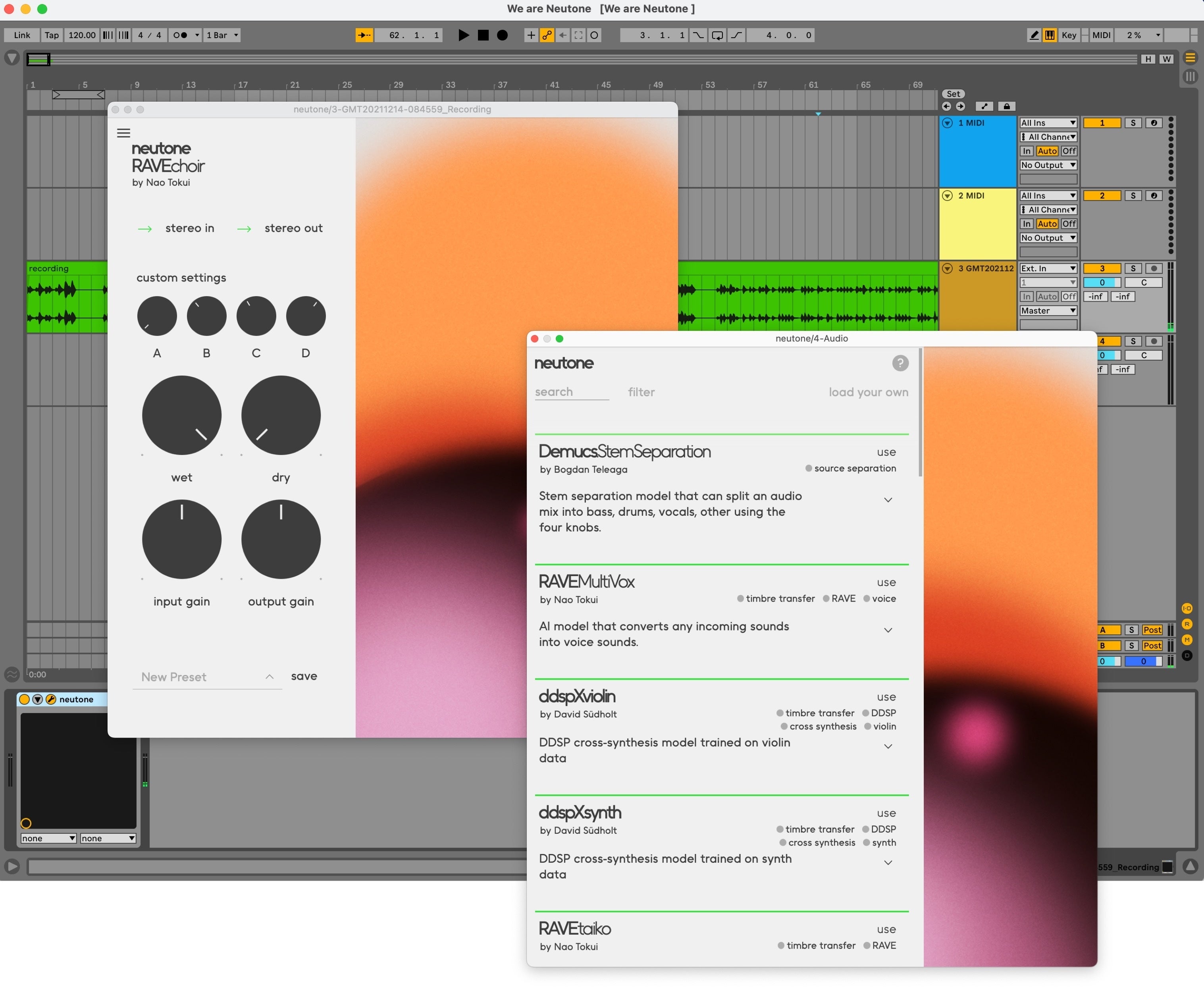
Task: Switch to Key mapping mode
Action: (x=1069, y=35)
